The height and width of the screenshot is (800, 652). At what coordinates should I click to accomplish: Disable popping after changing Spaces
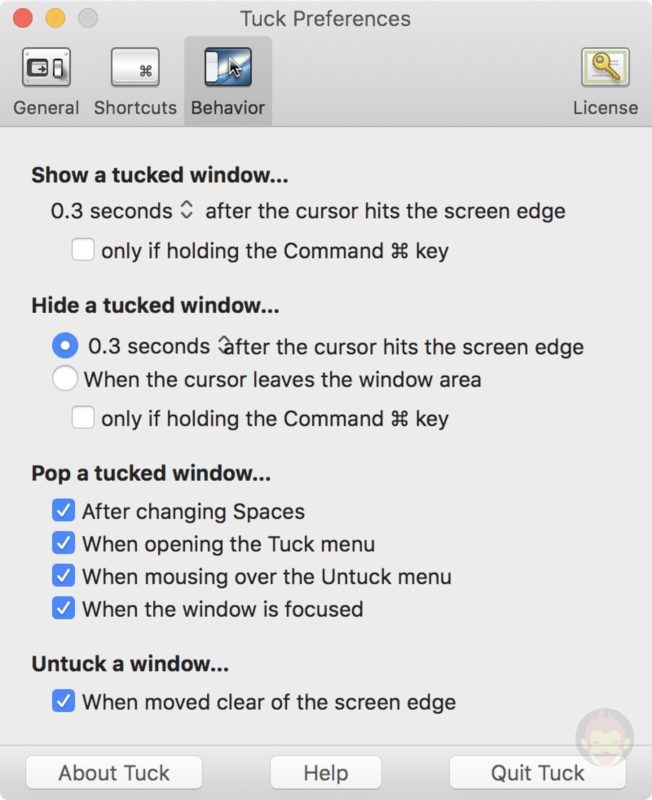point(63,510)
